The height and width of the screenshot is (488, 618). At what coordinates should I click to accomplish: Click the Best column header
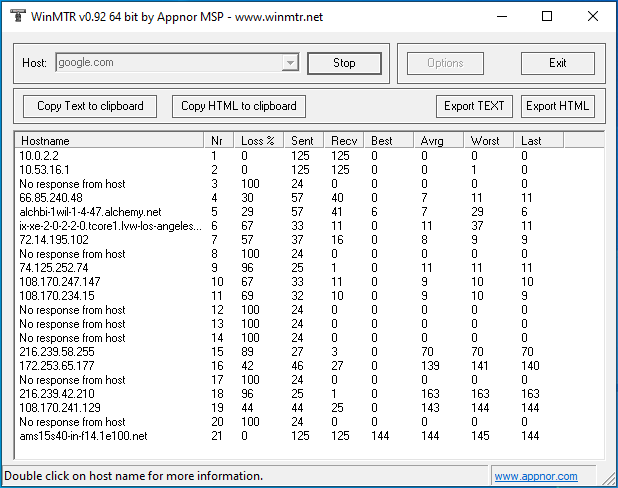(389, 141)
